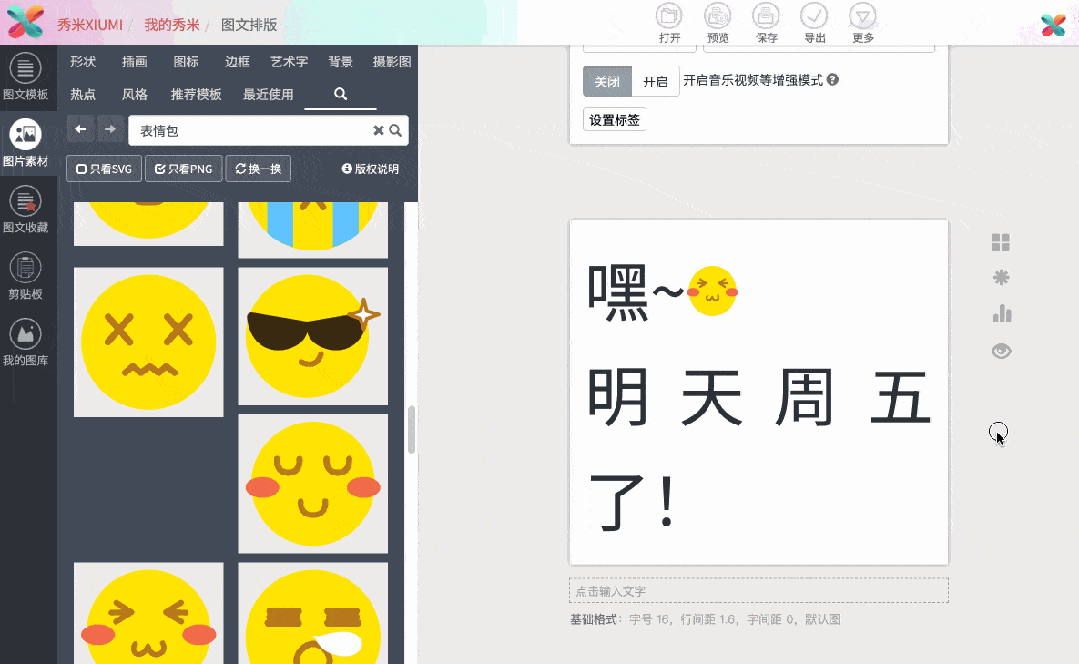Image resolution: width=1079 pixels, height=664 pixels.
Task: Click the material list scrollbar handle
Action: click(412, 429)
